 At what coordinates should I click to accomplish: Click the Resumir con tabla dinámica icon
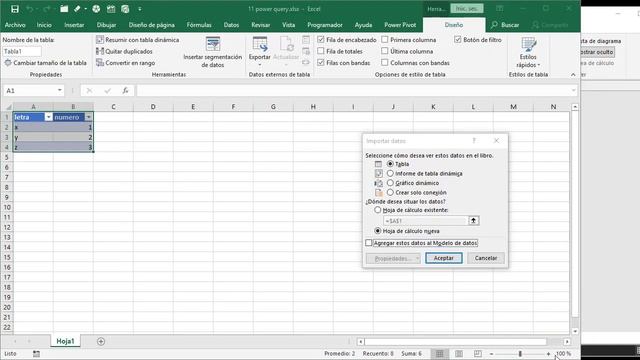coord(100,40)
